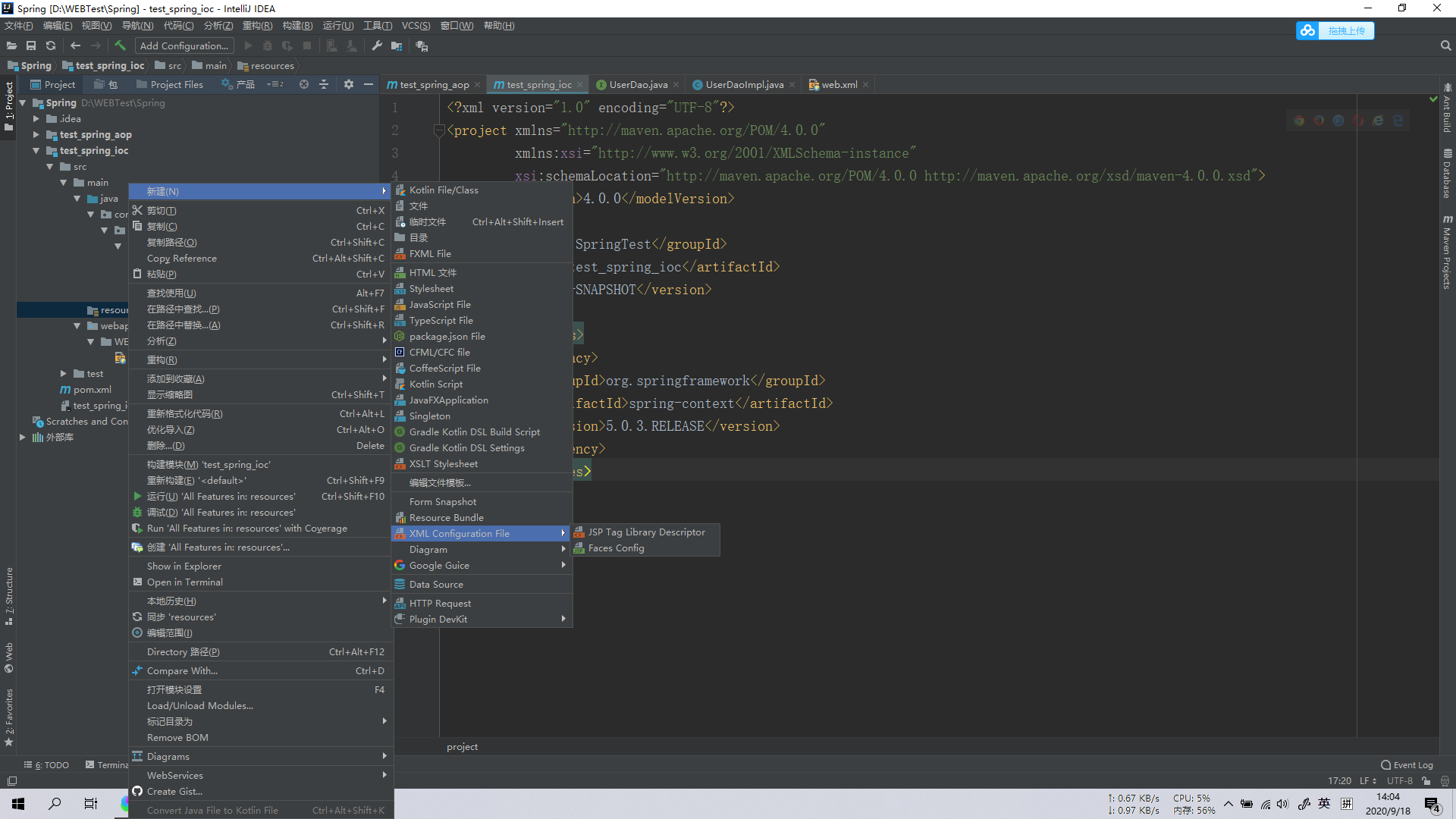Open the 重构(R) menu in menu bar
Viewport: 1456px width, 819px height.
coord(258,26)
